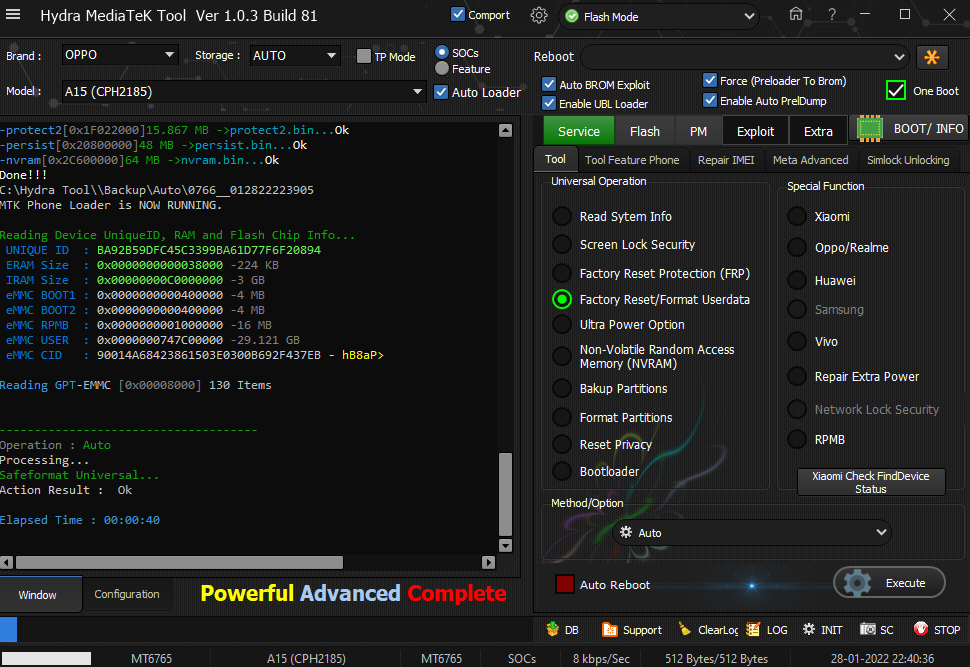Select Bakup Partitions option
Screen dimensions: 970x667
point(562,389)
